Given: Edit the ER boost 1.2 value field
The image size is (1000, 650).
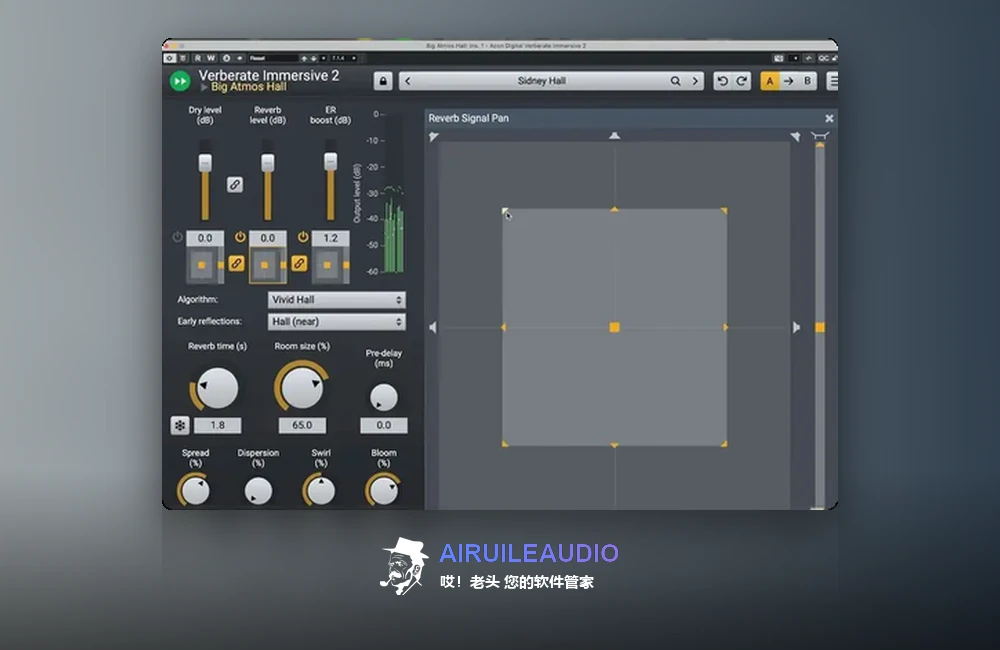Looking at the screenshot, I should (x=330, y=238).
